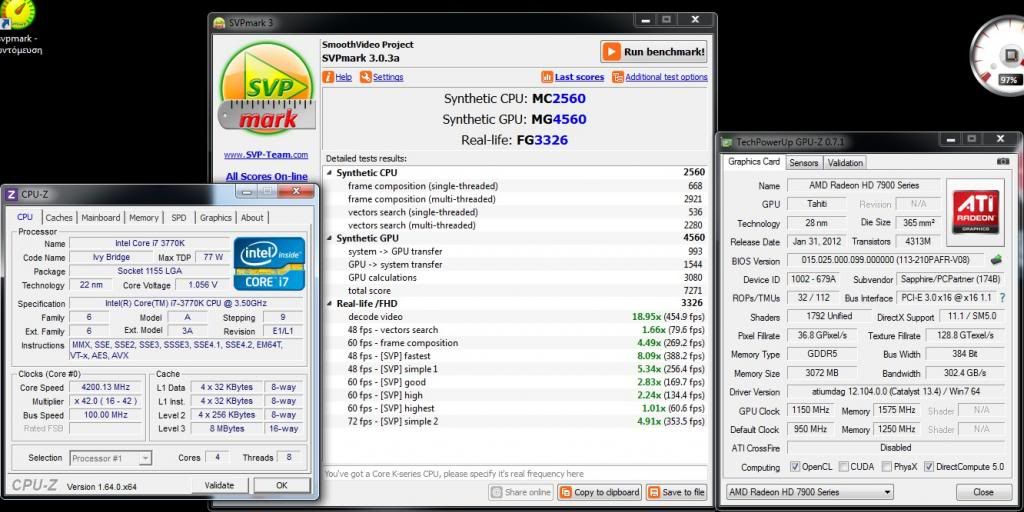Click the Help info icon in SVPmark
Image resolution: width=1024 pixels, height=512 pixels.
tap(328, 77)
